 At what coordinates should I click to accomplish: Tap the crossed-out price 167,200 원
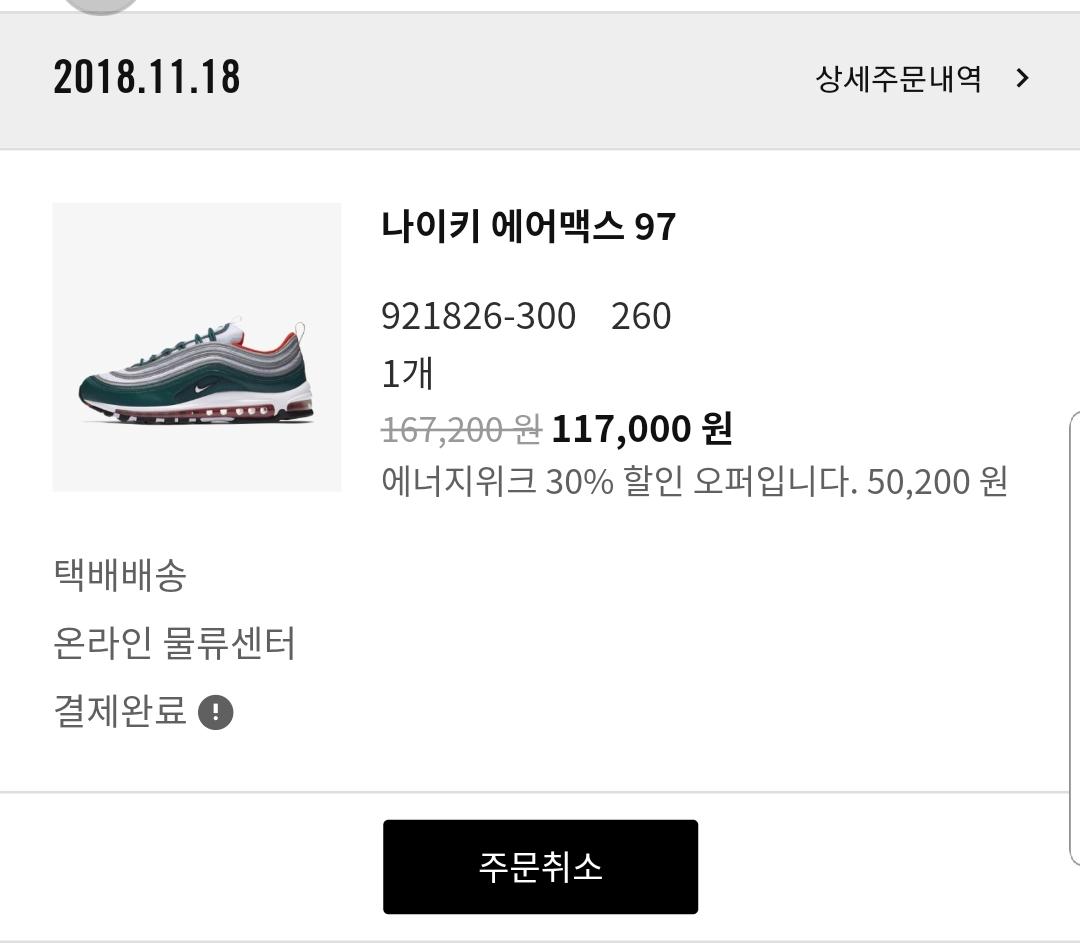point(461,430)
